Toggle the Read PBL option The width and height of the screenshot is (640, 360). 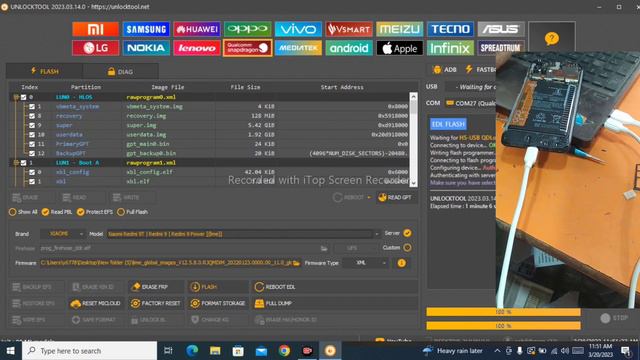[x=45, y=212]
